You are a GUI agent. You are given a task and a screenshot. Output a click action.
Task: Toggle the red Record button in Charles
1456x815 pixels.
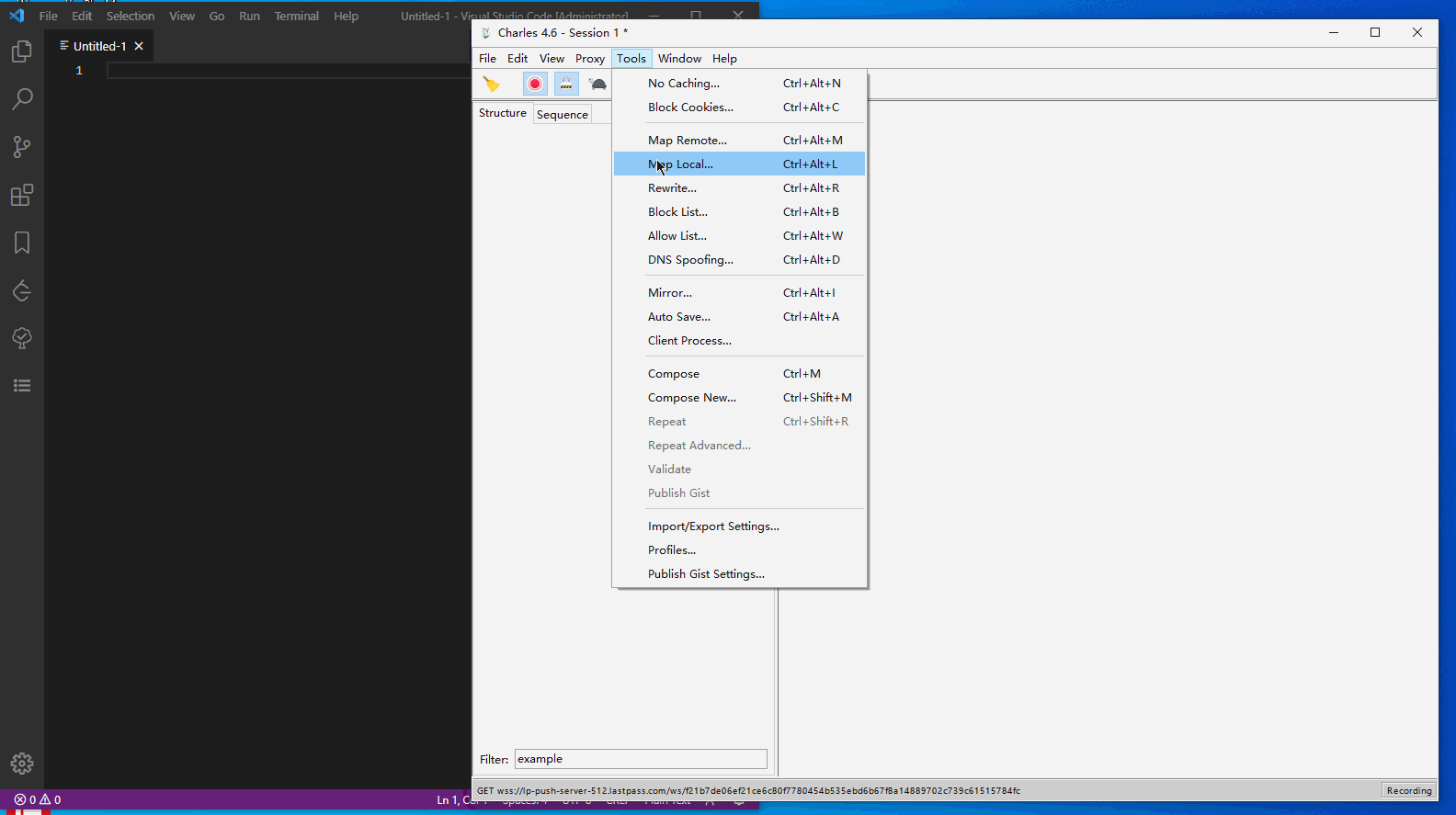click(x=535, y=85)
